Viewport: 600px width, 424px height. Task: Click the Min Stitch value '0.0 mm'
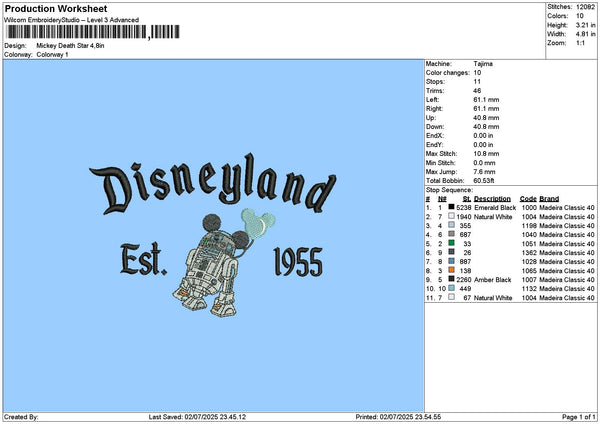484,163
